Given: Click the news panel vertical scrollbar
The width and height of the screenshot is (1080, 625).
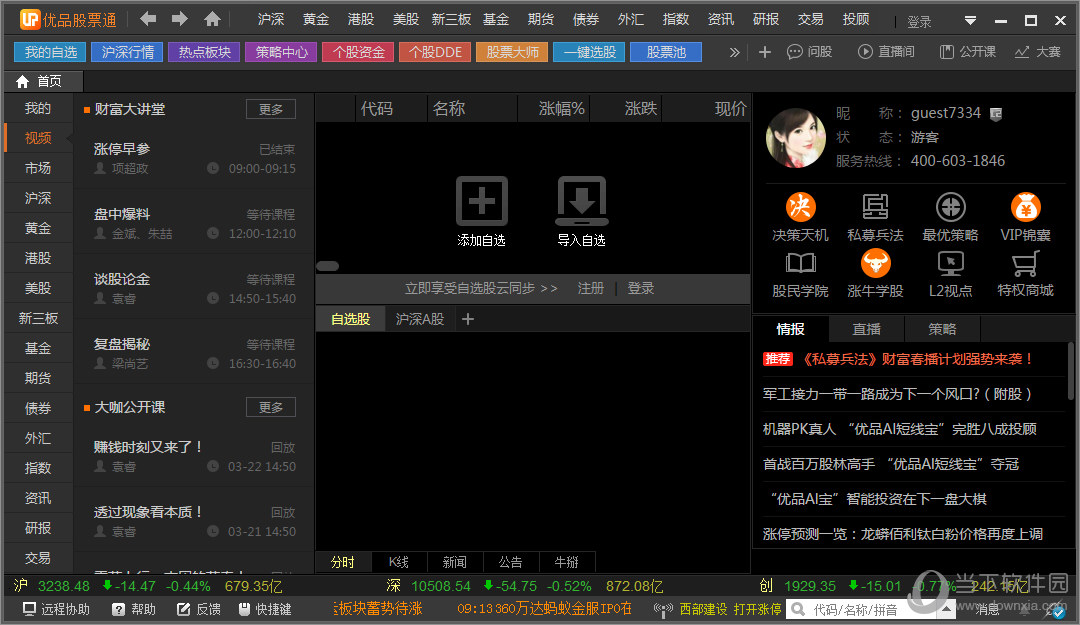Looking at the screenshot, I should (1070, 371).
